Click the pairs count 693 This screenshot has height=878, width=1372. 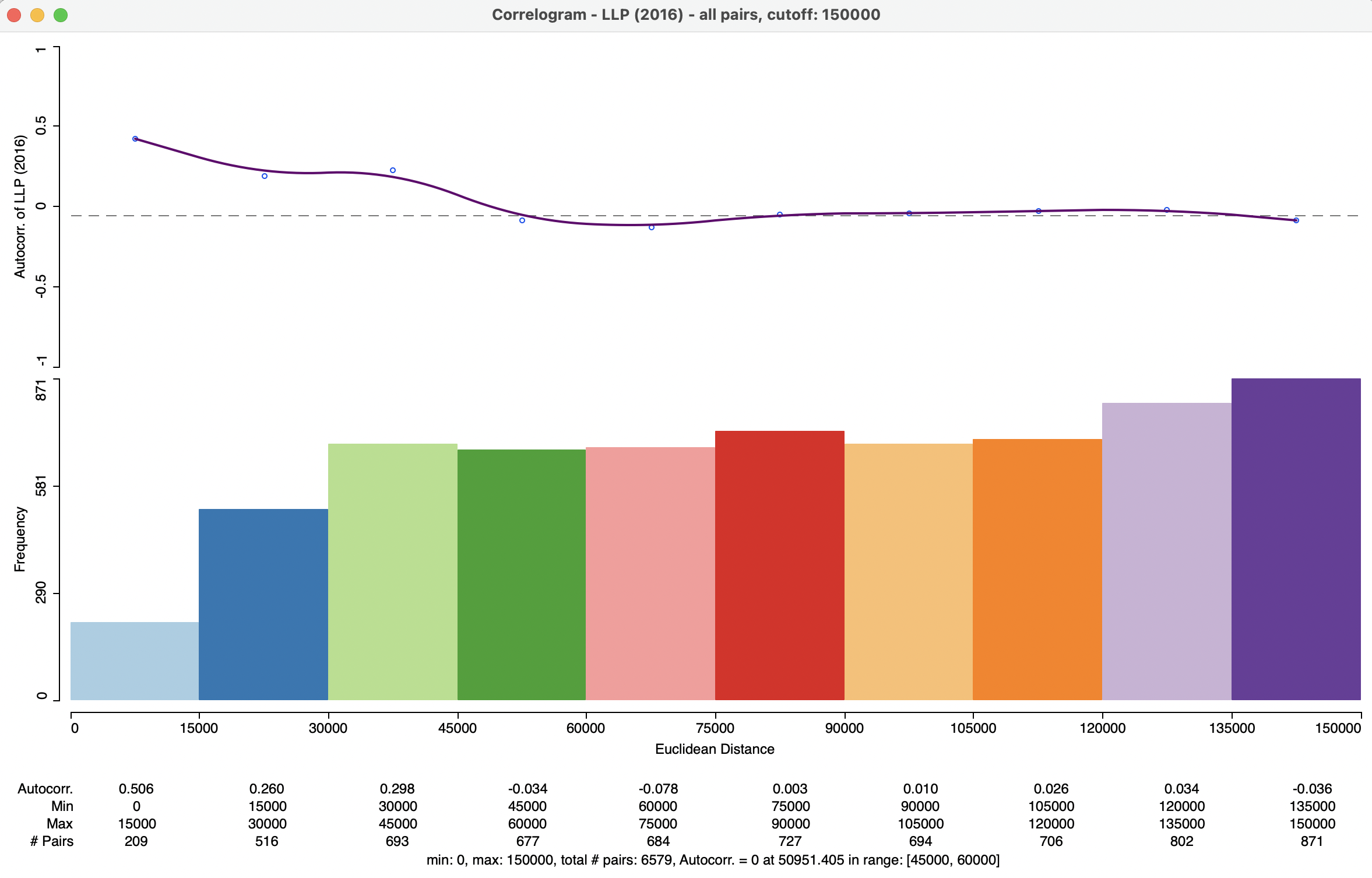[397, 841]
